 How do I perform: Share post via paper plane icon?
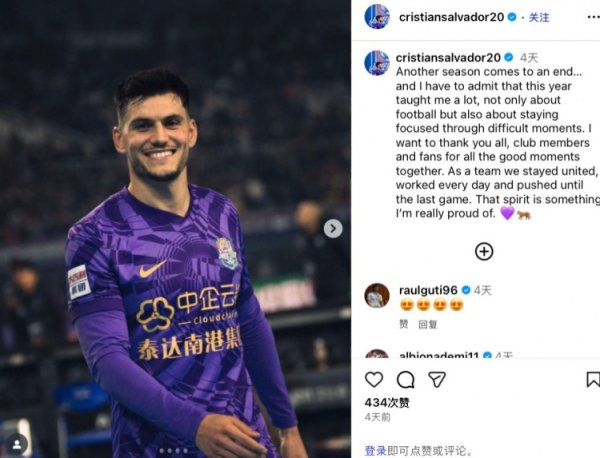437,380
